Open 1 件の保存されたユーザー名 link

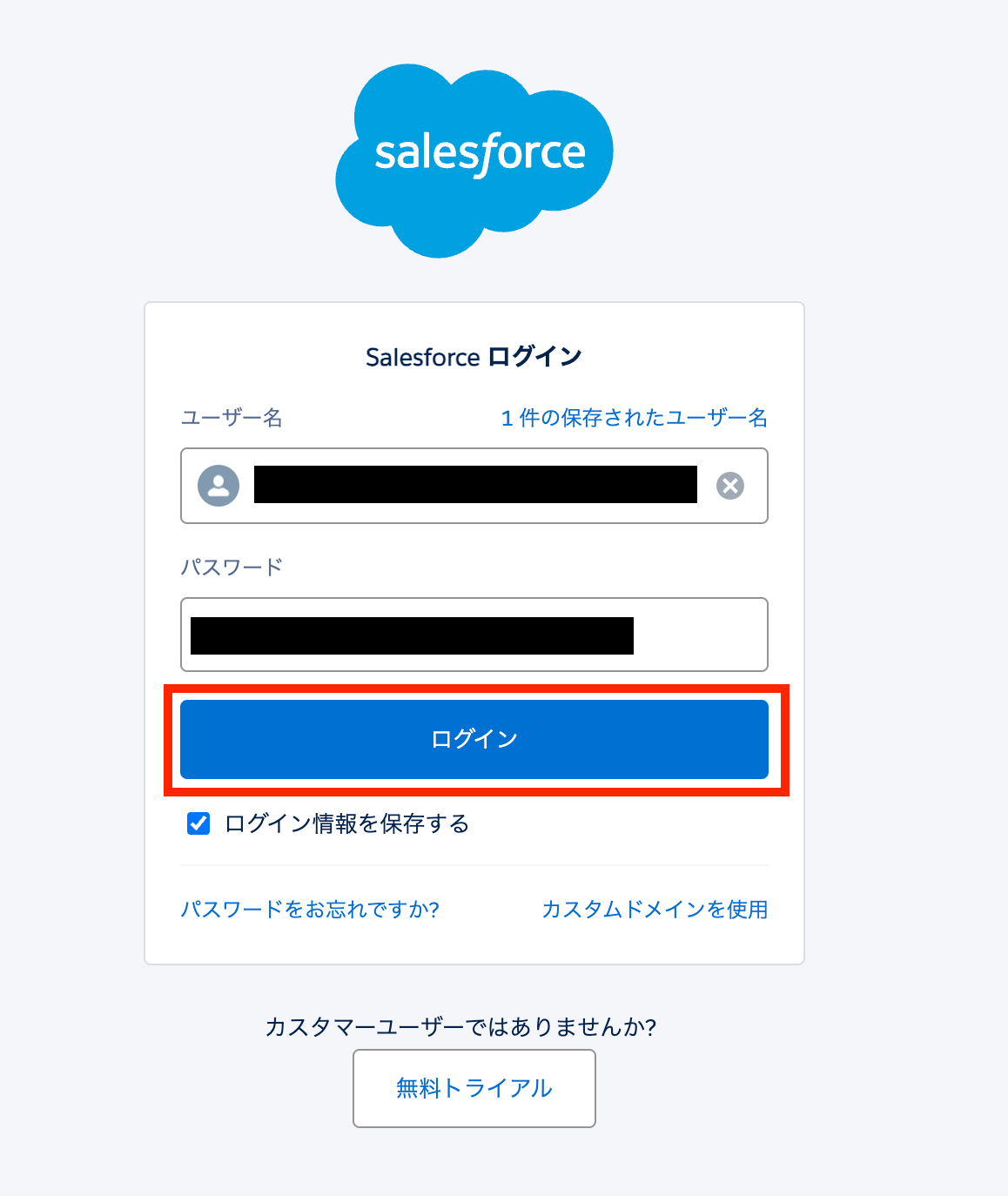click(x=635, y=418)
